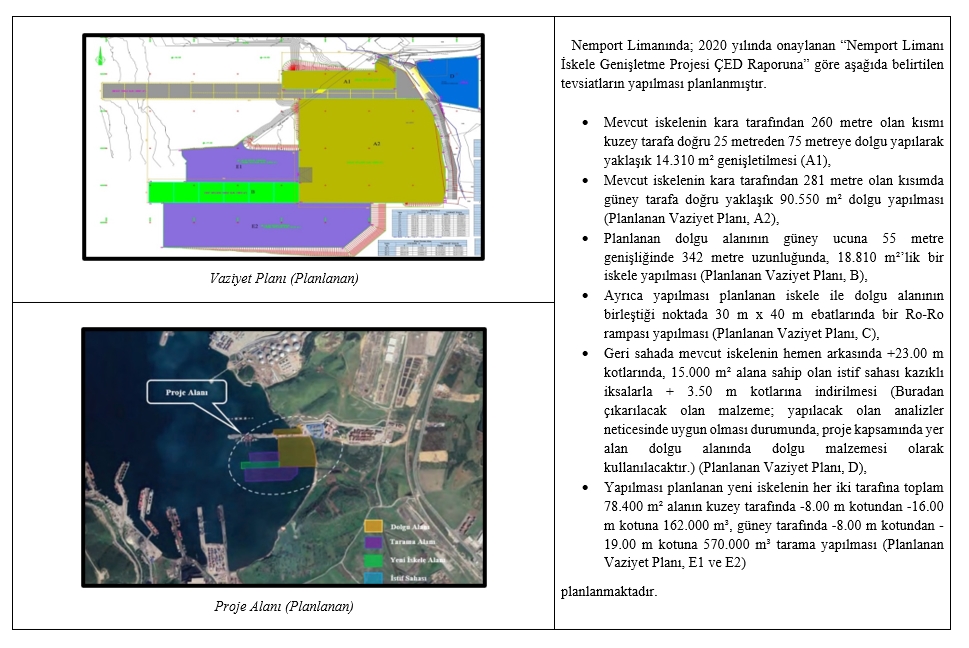Click the caption "Vaziyet Planı (Planlanan)"

(284, 278)
